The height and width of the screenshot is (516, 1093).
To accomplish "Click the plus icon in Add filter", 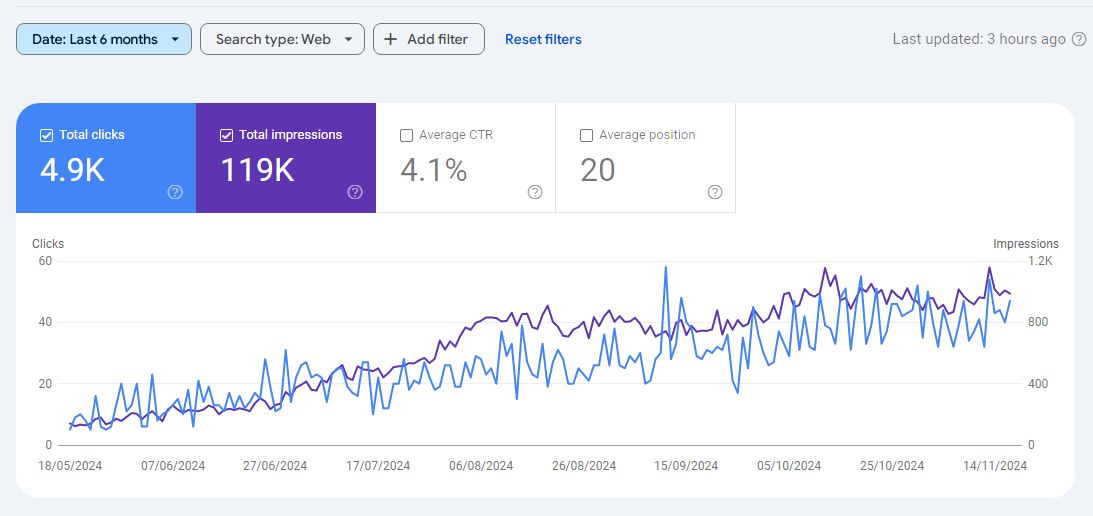I will tap(391, 39).
